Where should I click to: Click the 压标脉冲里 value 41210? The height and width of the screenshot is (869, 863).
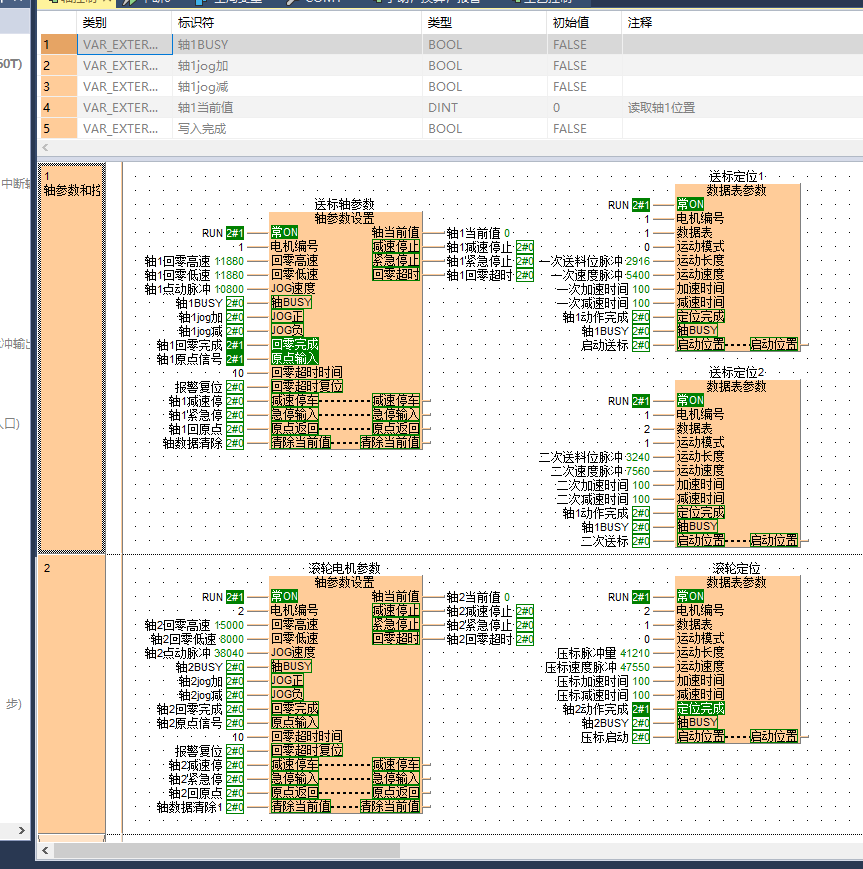[634, 653]
